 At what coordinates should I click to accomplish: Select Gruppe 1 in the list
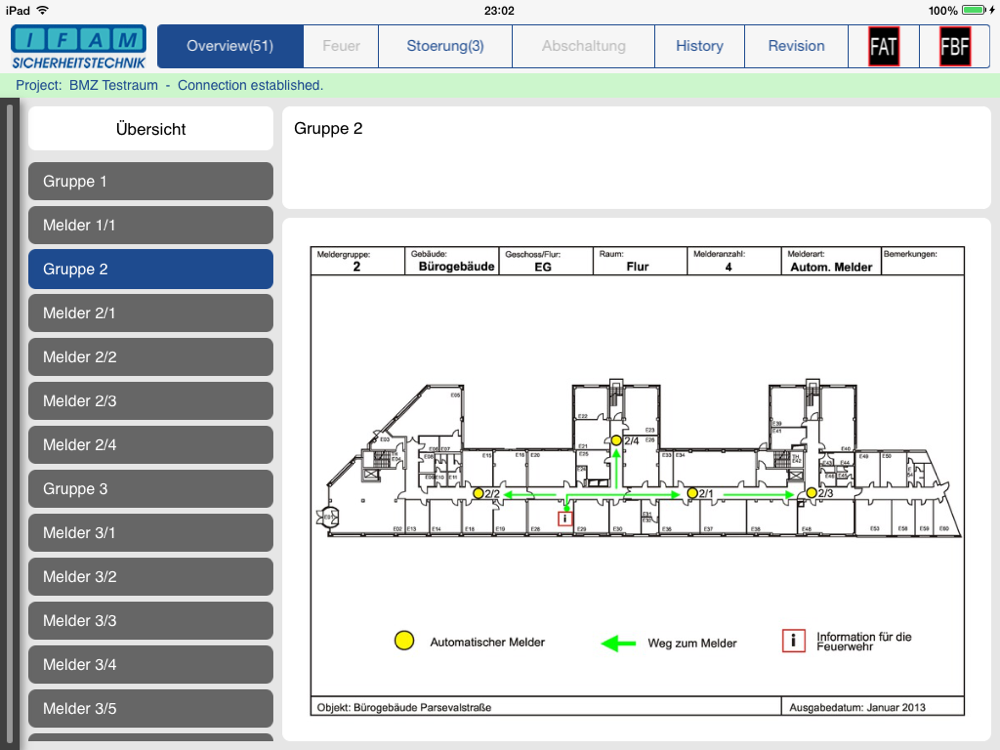pos(150,181)
